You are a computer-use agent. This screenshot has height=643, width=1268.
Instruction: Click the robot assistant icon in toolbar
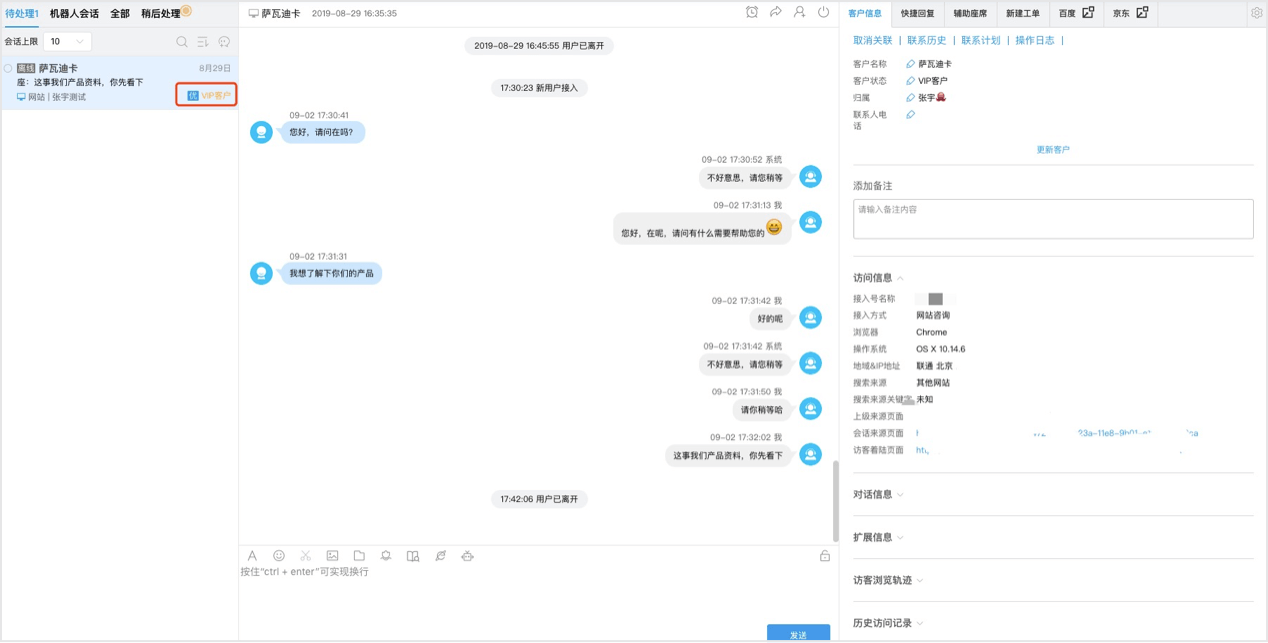(x=467, y=556)
